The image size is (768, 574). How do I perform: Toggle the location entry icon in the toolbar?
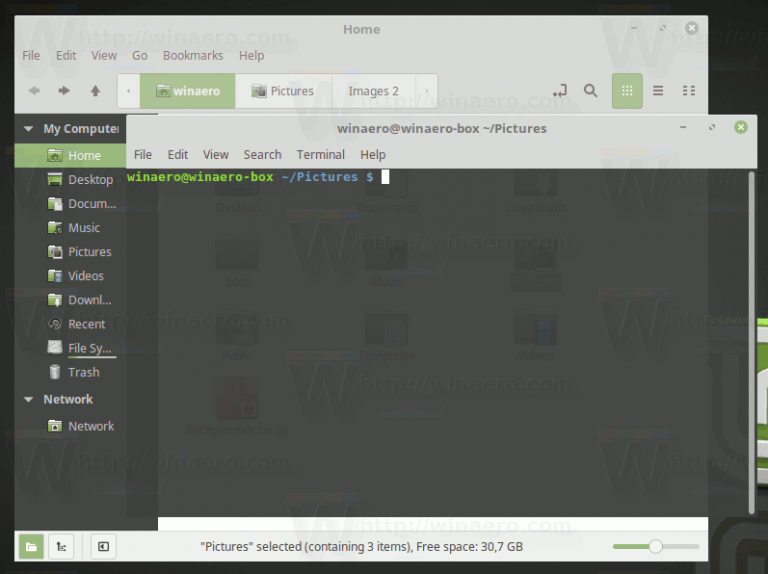(x=560, y=91)
